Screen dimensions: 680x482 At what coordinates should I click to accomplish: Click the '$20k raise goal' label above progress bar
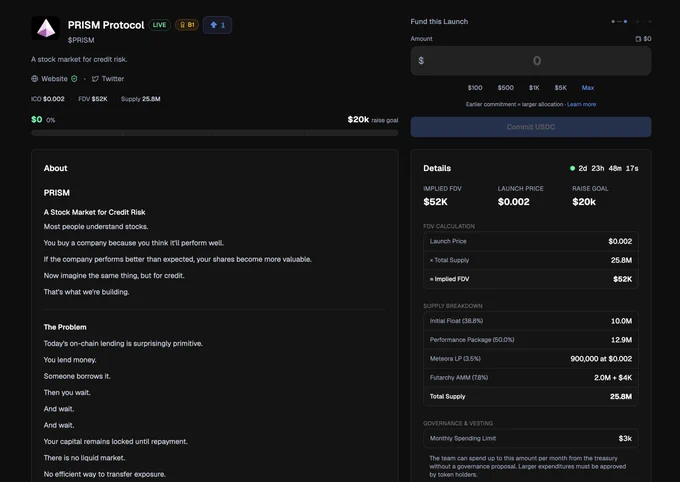(373, 119)
